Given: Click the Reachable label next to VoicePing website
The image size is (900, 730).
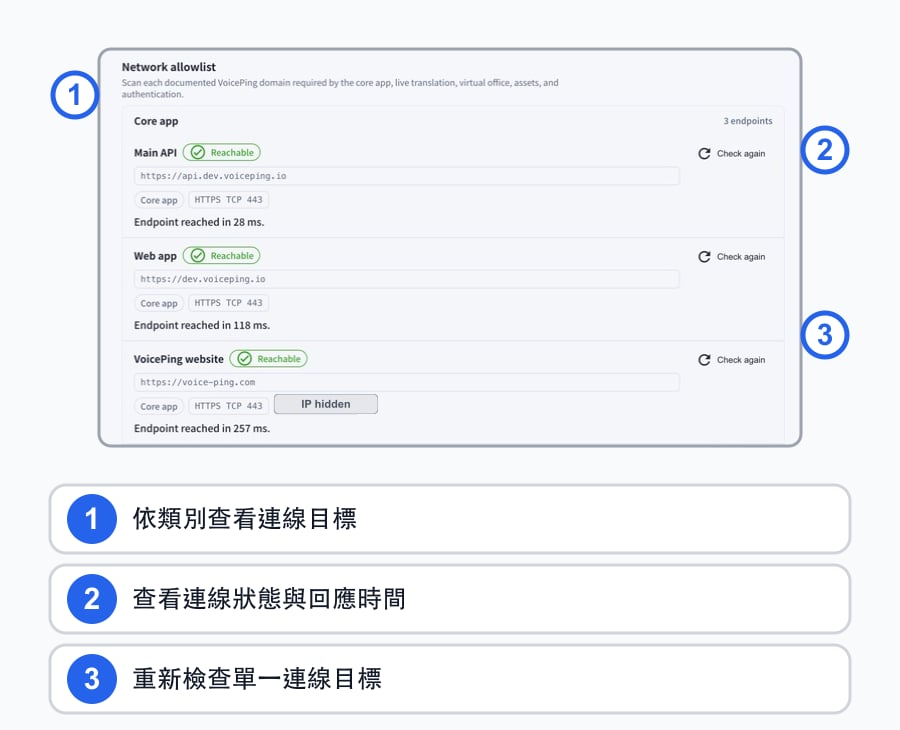Looking at the screenshot, I should [x=278, y=359].
